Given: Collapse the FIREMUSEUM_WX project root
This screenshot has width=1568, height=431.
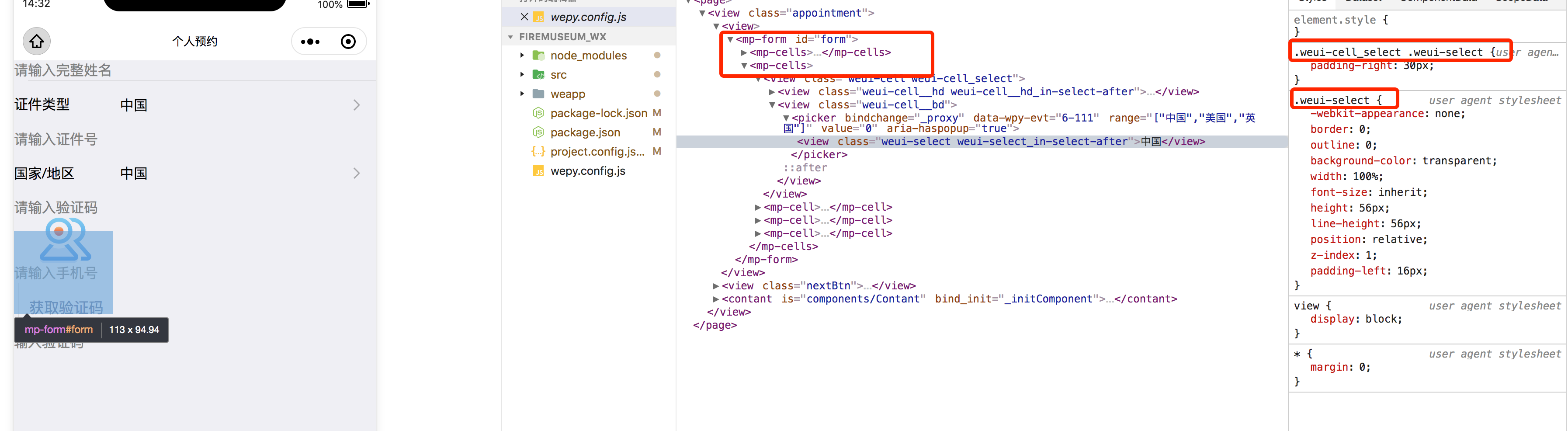Looking at the screenshot, I should (x=510, y=37).
